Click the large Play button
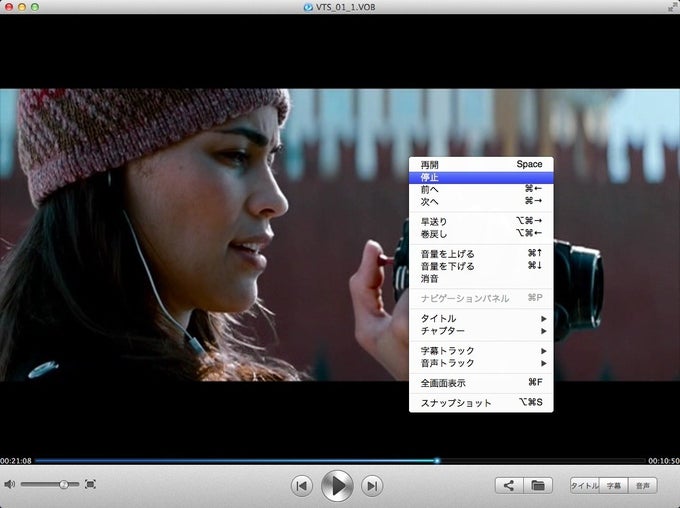This screenshot has height=508, width=680. click(x=337, y=485)
